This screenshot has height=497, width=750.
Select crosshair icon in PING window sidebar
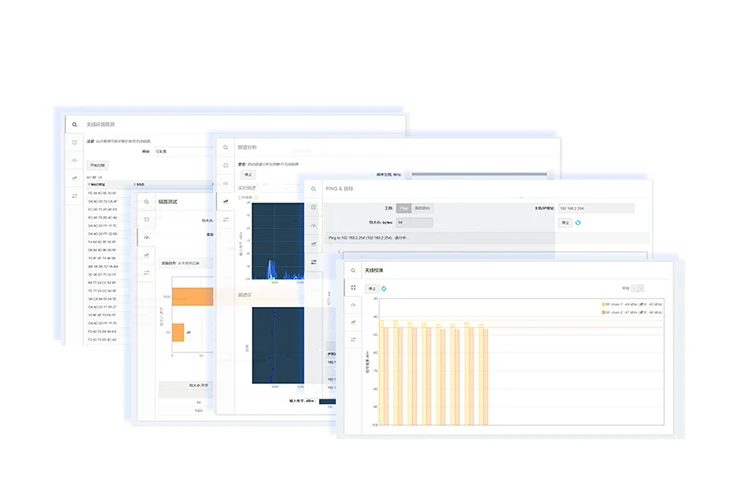pyautogui.click(x=313, y=207)
